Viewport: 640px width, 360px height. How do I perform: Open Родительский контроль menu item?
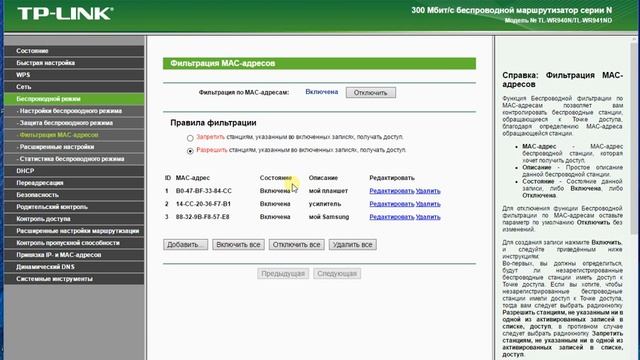(x=74, y=207)
